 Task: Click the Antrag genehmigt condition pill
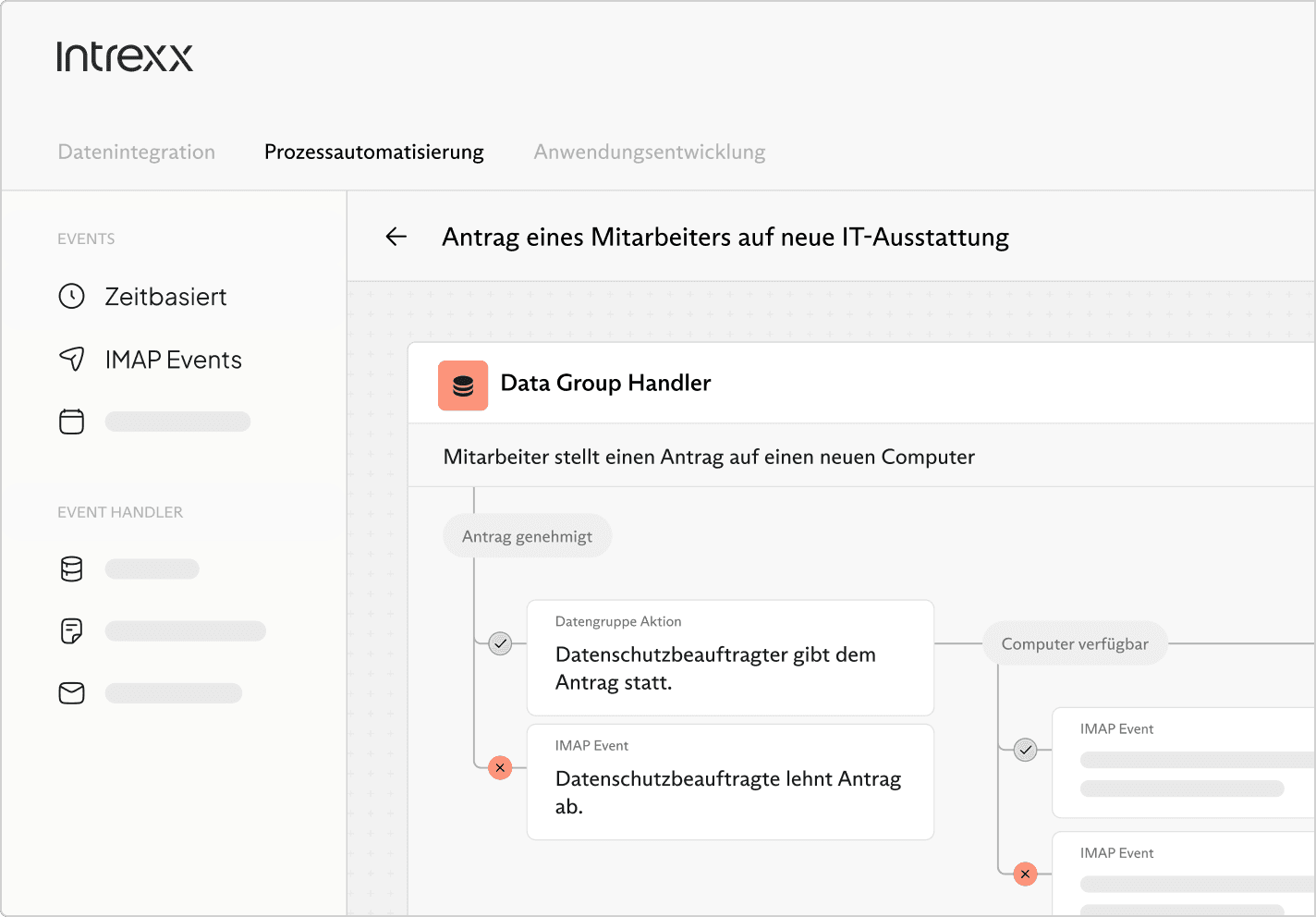[527, 536]
